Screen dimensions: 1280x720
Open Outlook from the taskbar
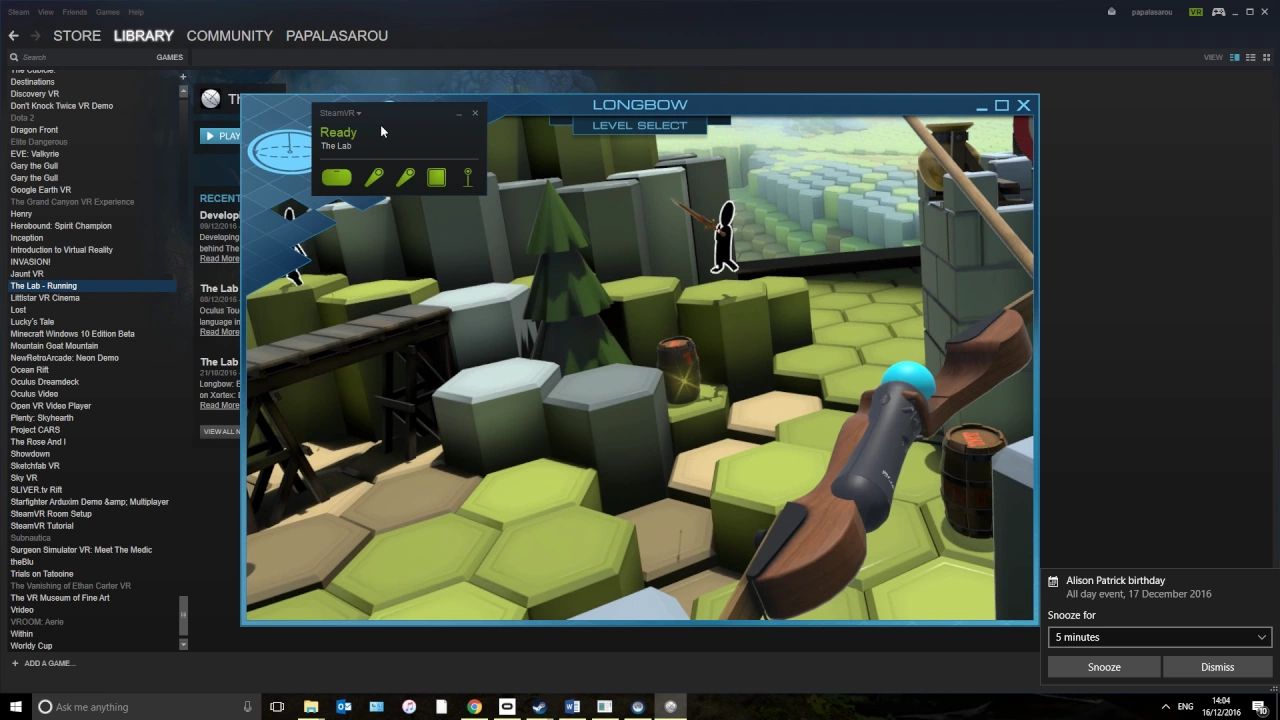344,707
